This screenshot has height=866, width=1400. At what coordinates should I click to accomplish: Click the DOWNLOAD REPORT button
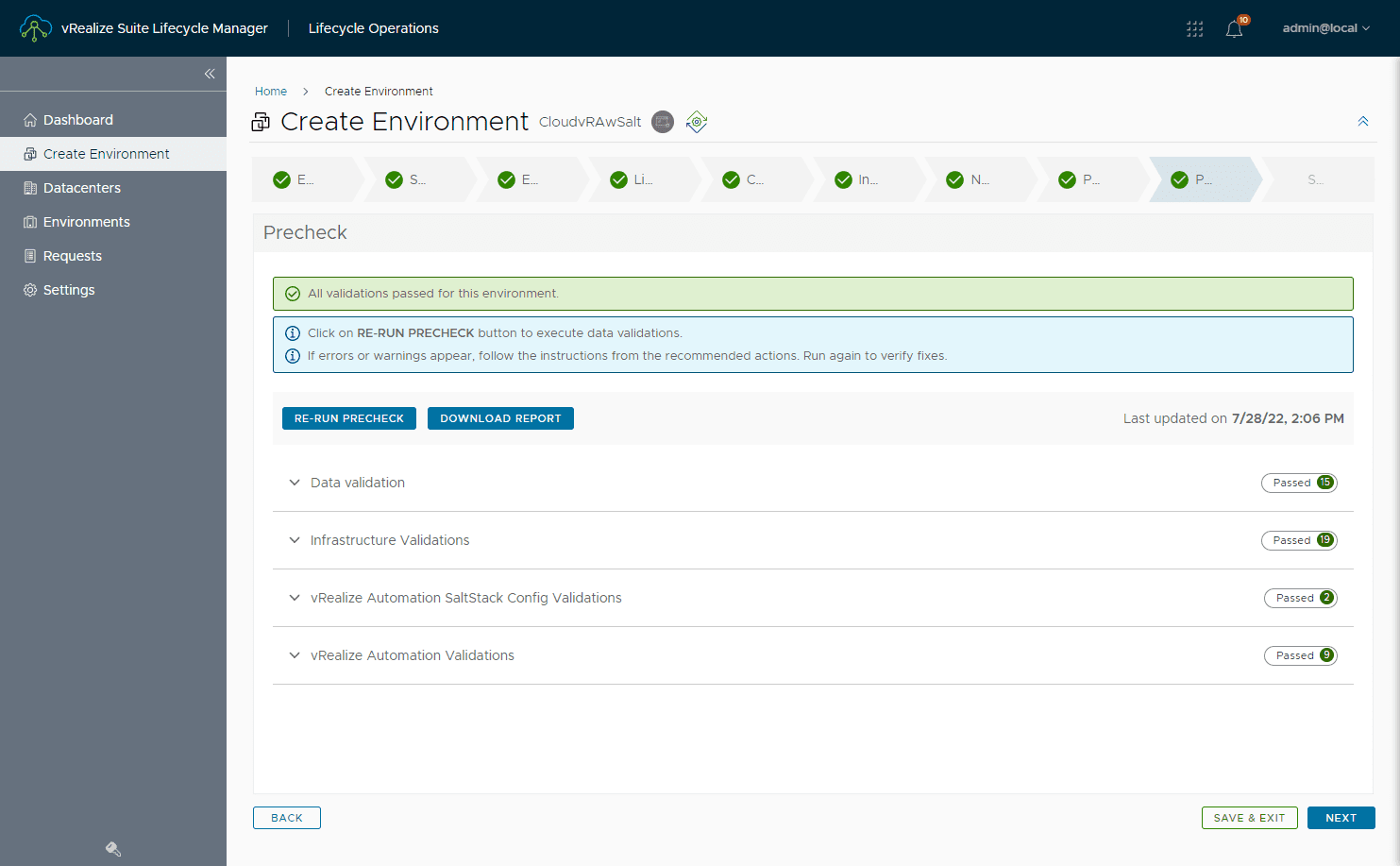(500, 418)
